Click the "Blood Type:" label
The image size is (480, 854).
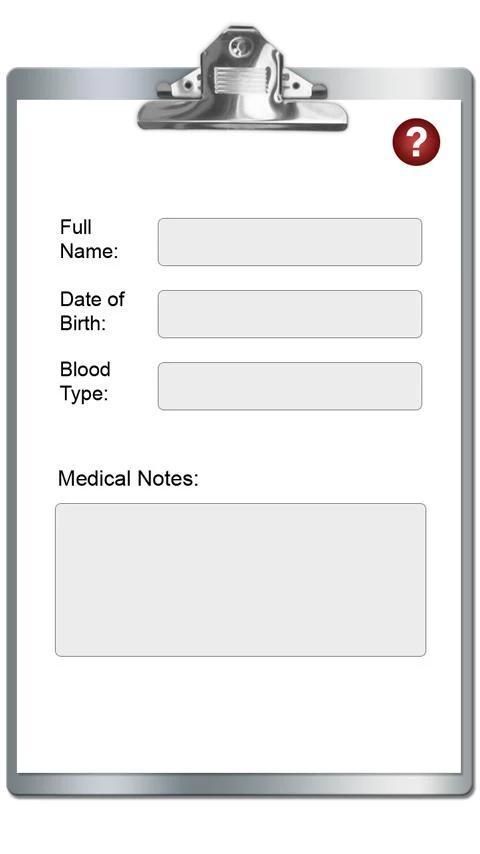click(x=85, y=382)
